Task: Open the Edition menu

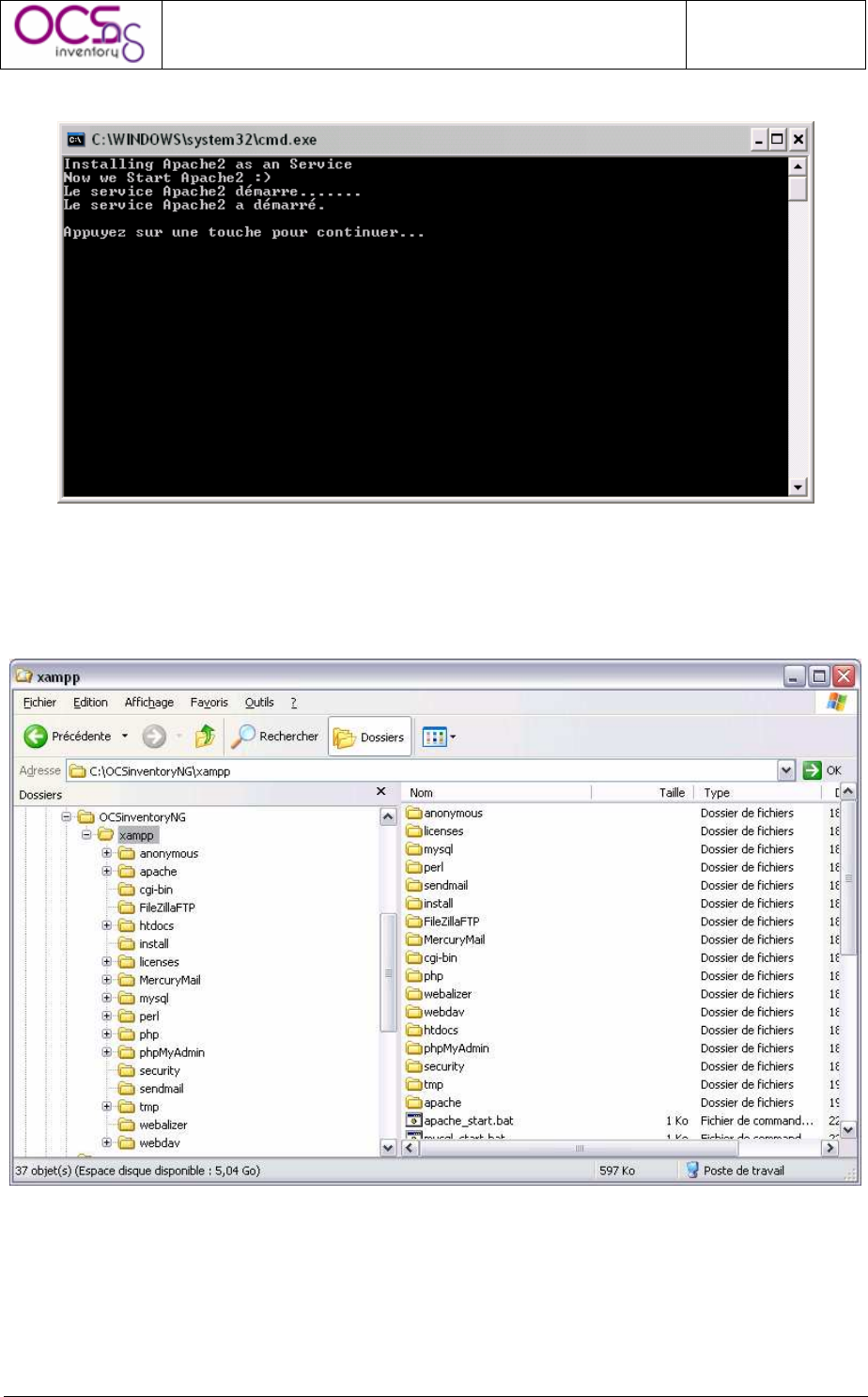Action: click(x=90, y=703)
